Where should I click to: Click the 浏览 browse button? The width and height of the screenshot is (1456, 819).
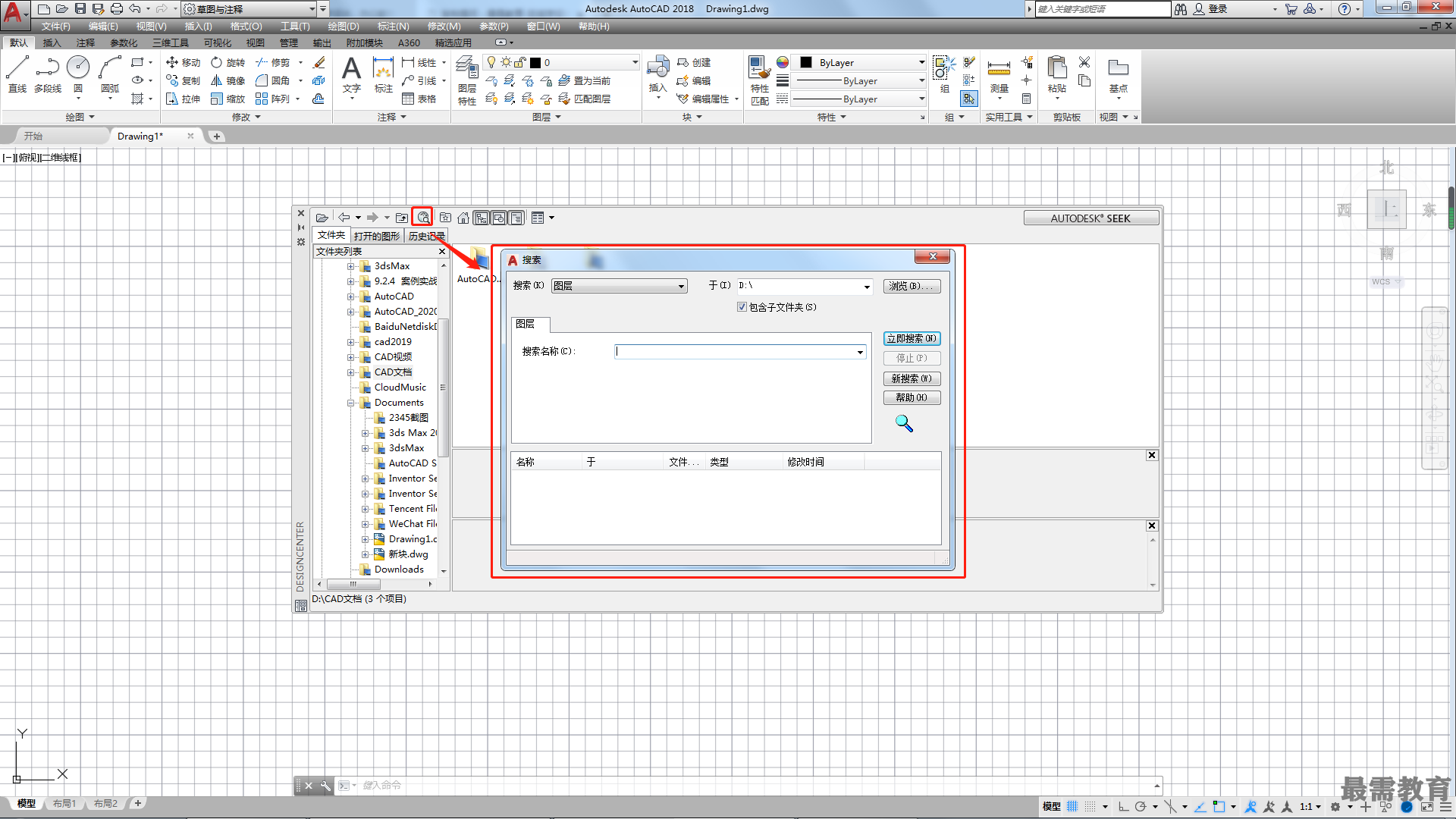[x=912, y=286]
